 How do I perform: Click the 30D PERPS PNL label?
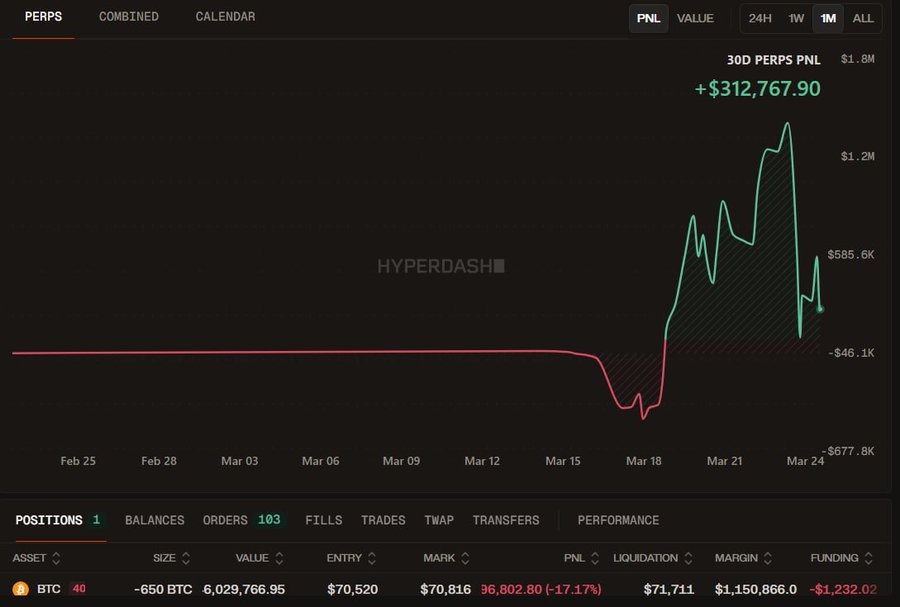point(773,60)
